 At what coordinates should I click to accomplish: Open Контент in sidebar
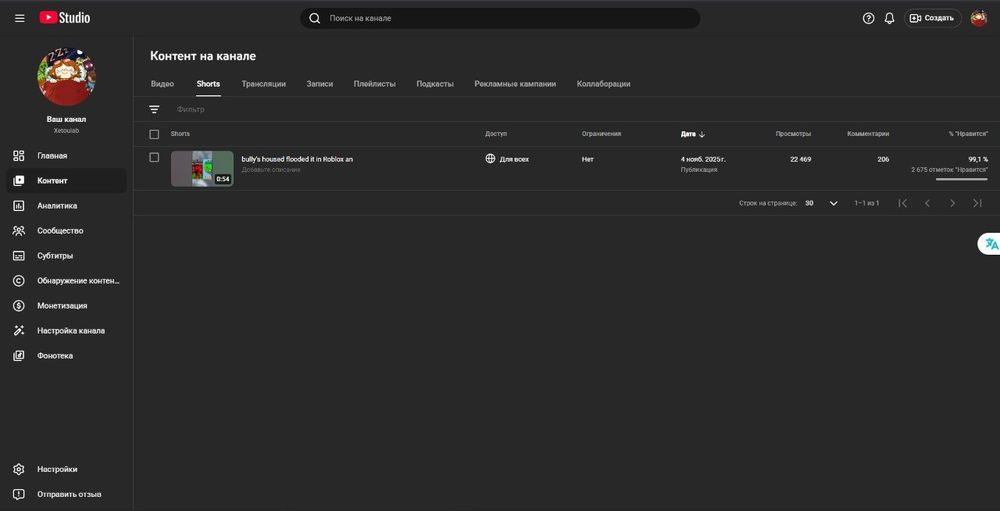66,181
